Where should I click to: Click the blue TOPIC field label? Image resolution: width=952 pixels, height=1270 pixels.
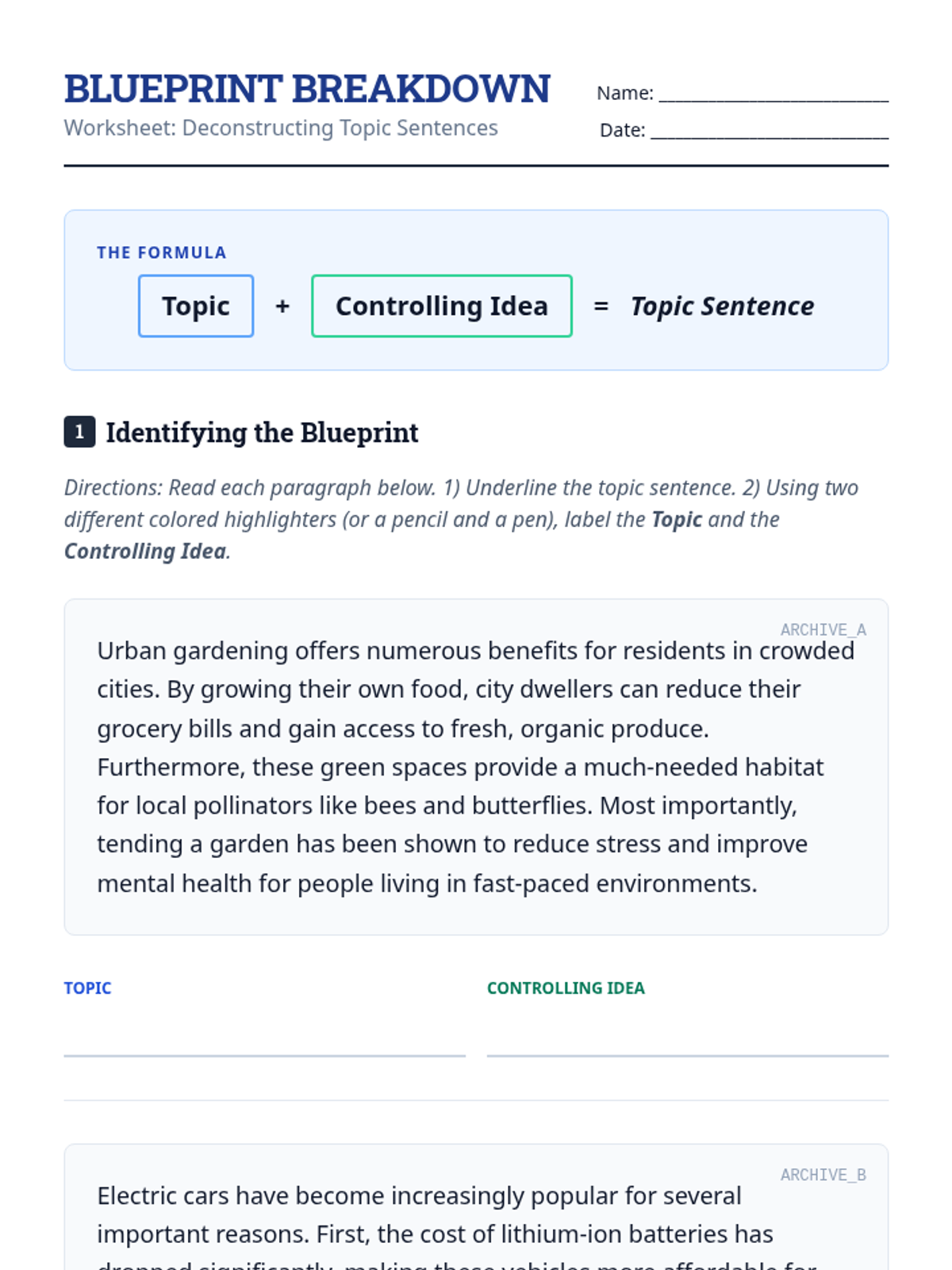pyautogui.click(x=87, y=988)
